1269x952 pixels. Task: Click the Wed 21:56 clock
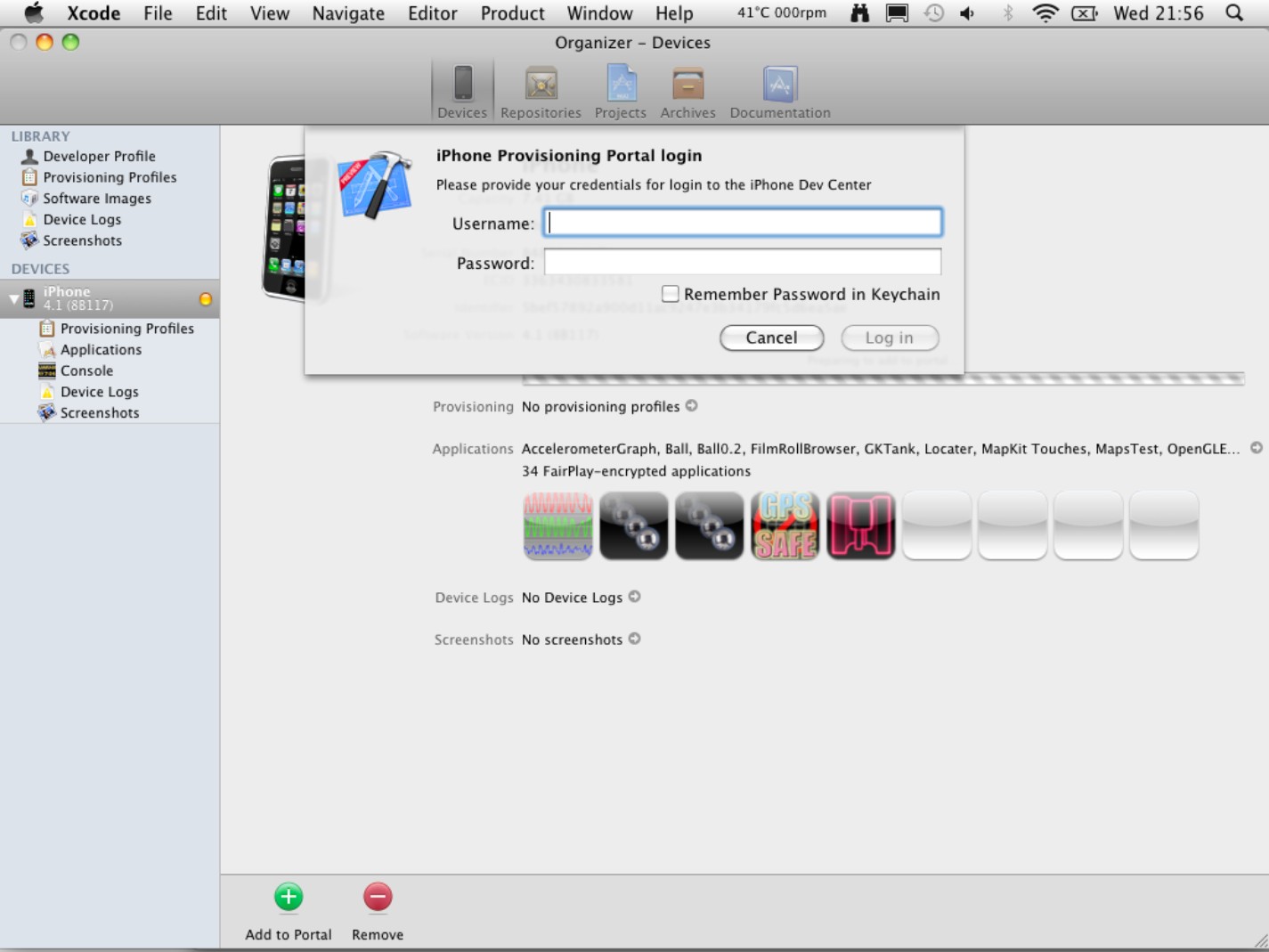point(1158,13)
